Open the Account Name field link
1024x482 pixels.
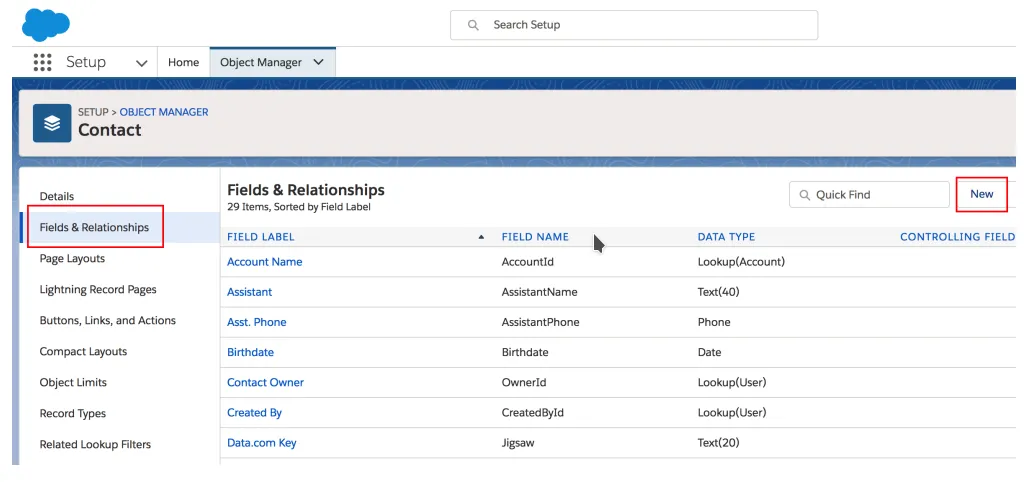coord(264,262)
